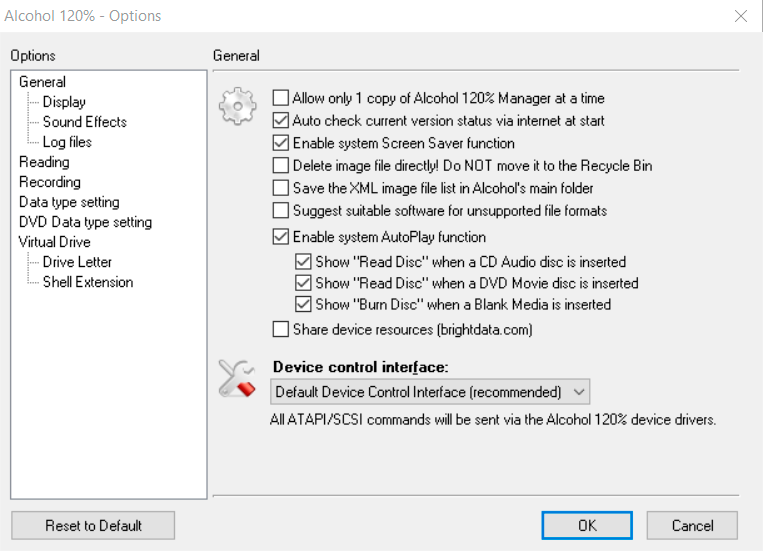Confirm settings with the OK button
Screen dimensions: 763x551
click(587, 525)
